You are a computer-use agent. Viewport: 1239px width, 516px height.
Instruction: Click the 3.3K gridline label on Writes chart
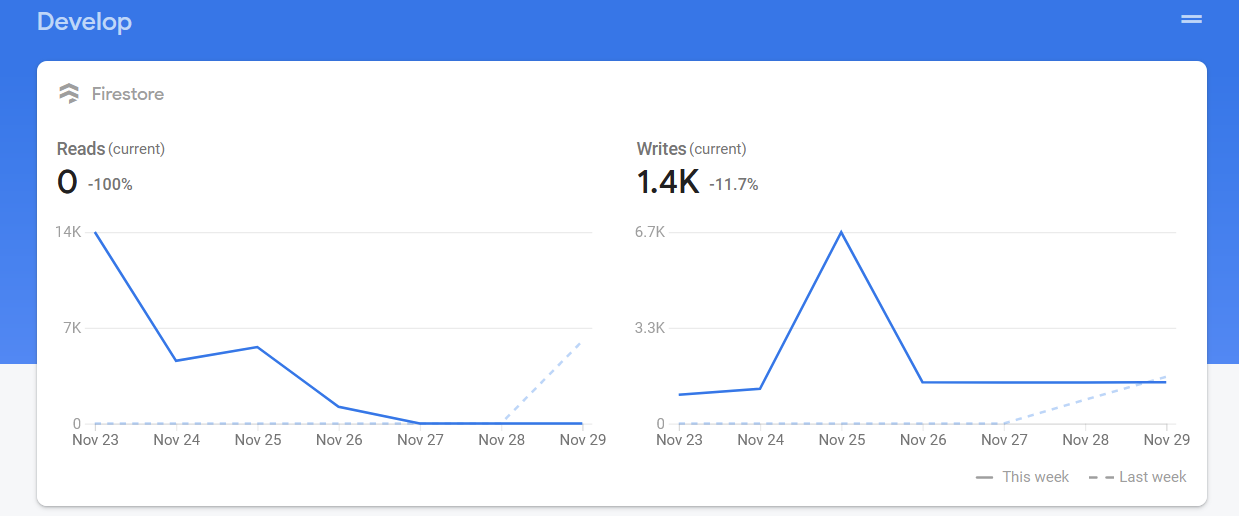pyautogui.click(x=650, y=328)
